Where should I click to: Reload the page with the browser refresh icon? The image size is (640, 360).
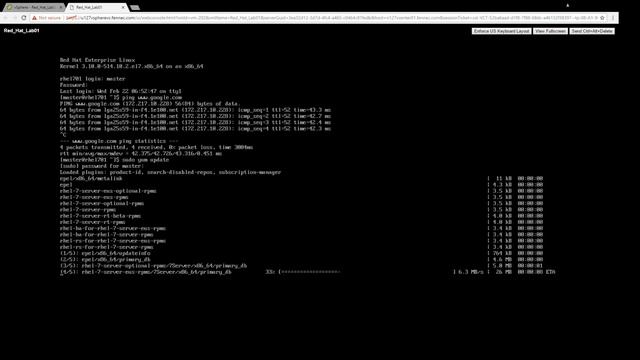[24, 18]
